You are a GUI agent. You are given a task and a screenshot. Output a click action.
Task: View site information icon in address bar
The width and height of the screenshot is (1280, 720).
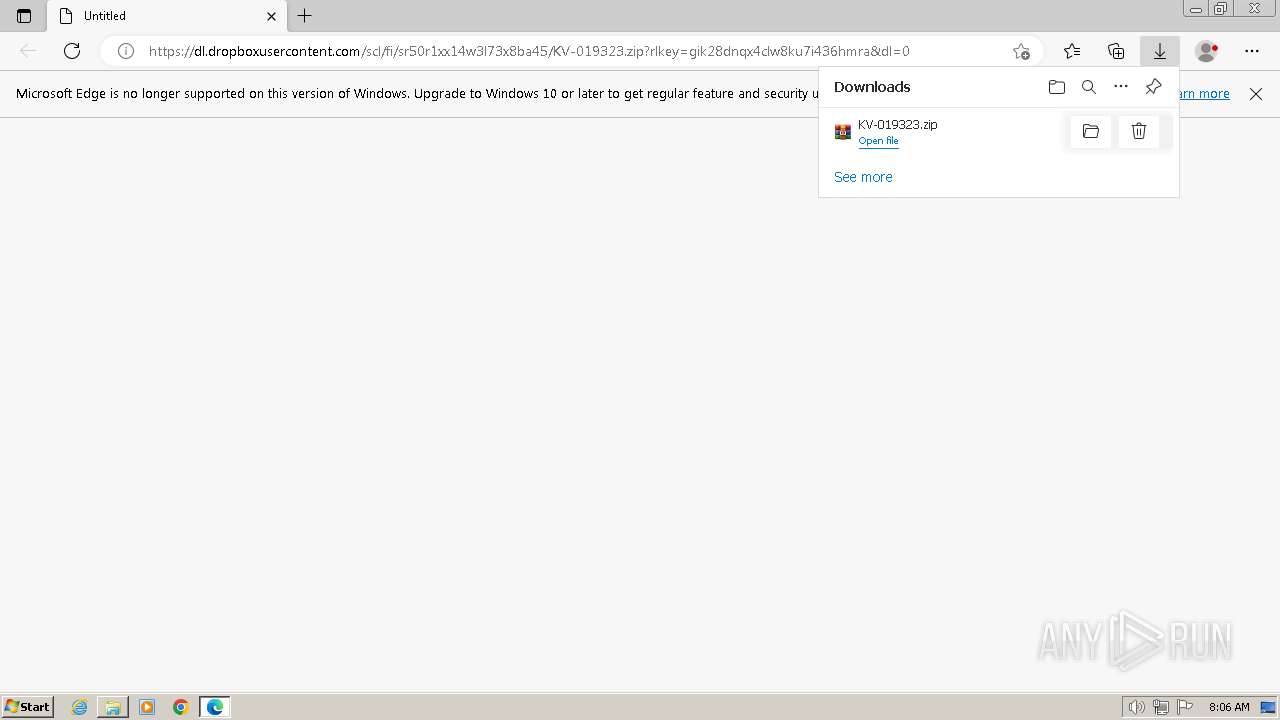(x=126, y=51)
